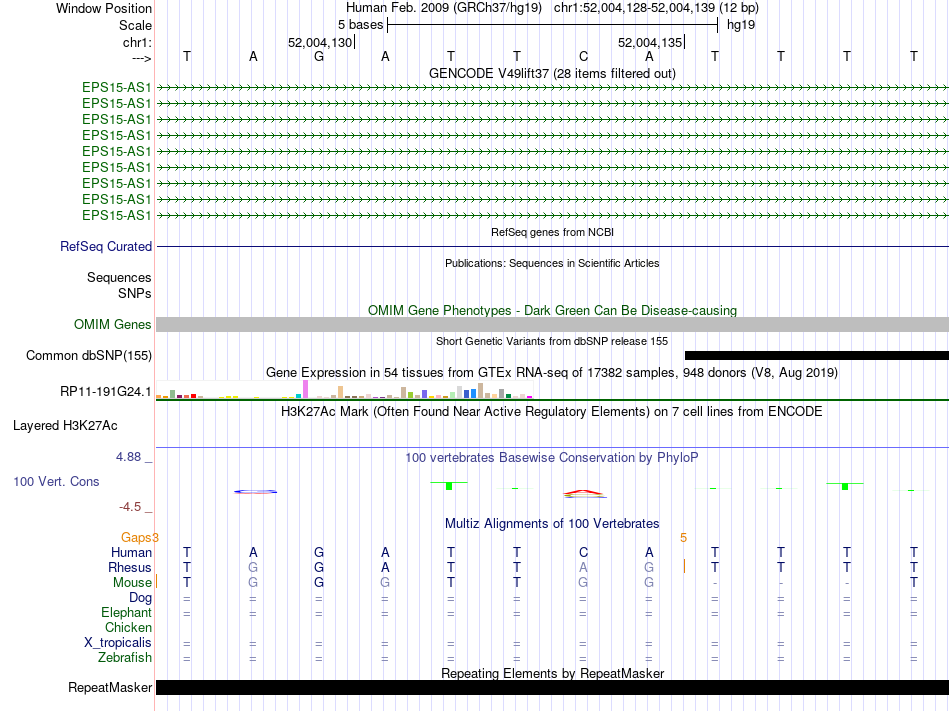Click the RefSeq Curated track label
This screenshot has height=711, width=950.
[105, 246]
